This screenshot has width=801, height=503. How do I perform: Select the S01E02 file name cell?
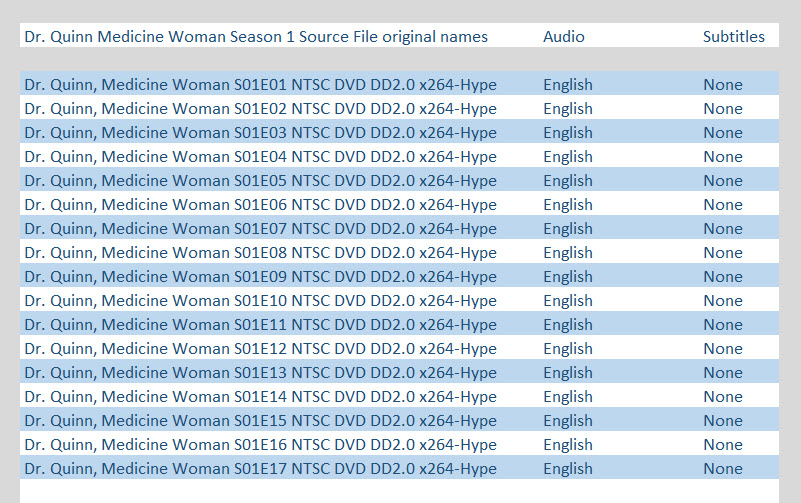[x=261, y=109]
